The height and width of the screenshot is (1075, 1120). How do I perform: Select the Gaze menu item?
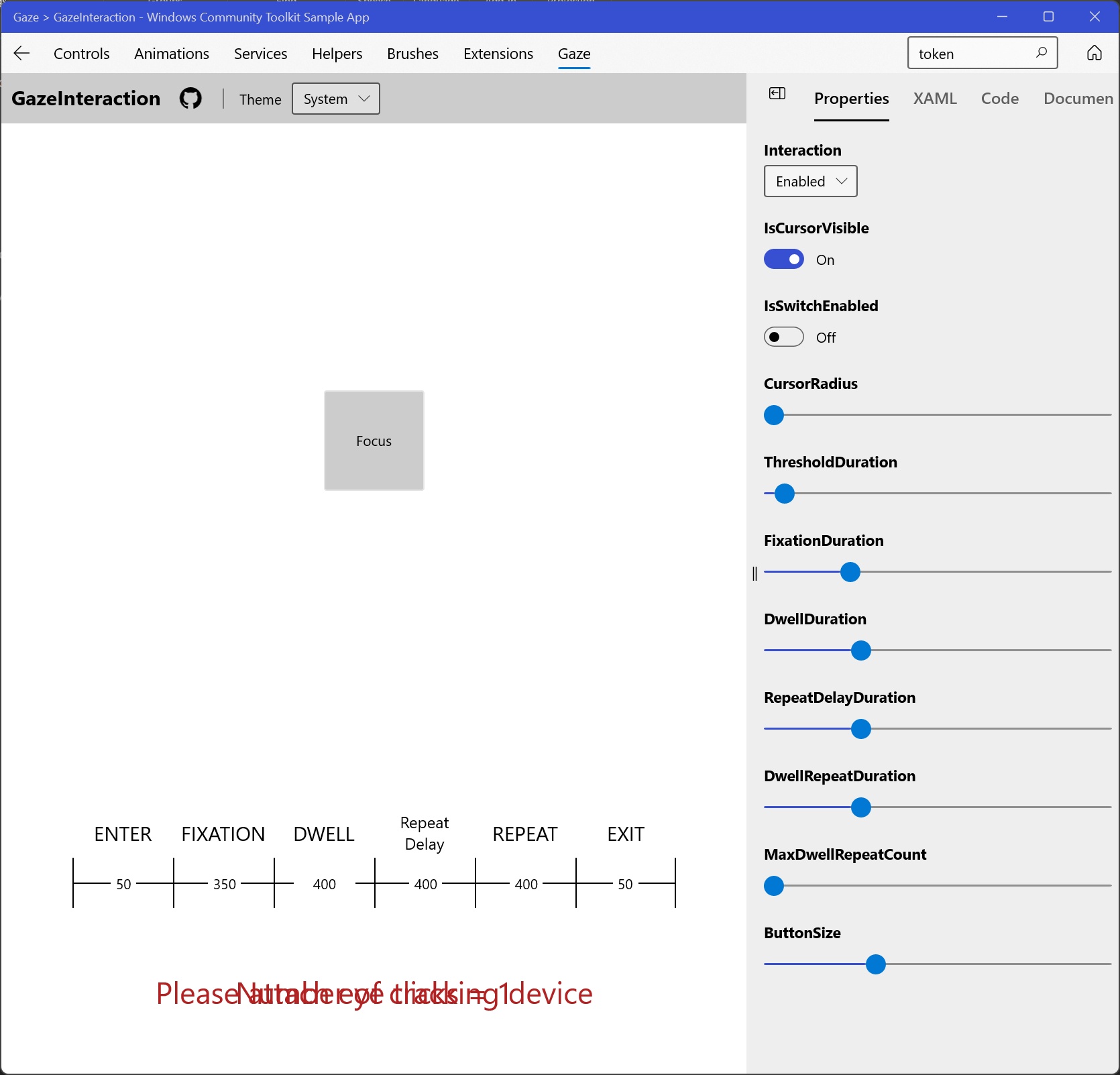pos(574,54)
